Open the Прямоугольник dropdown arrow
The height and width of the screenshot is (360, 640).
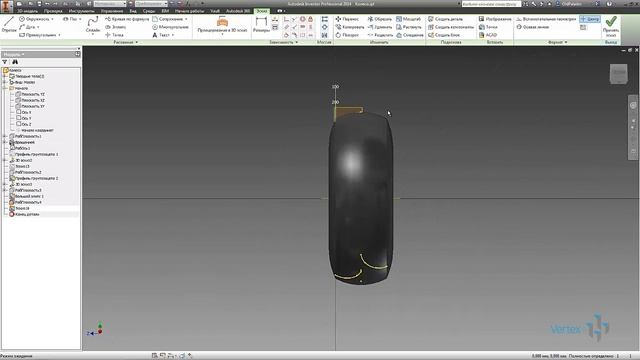point(59,35)
